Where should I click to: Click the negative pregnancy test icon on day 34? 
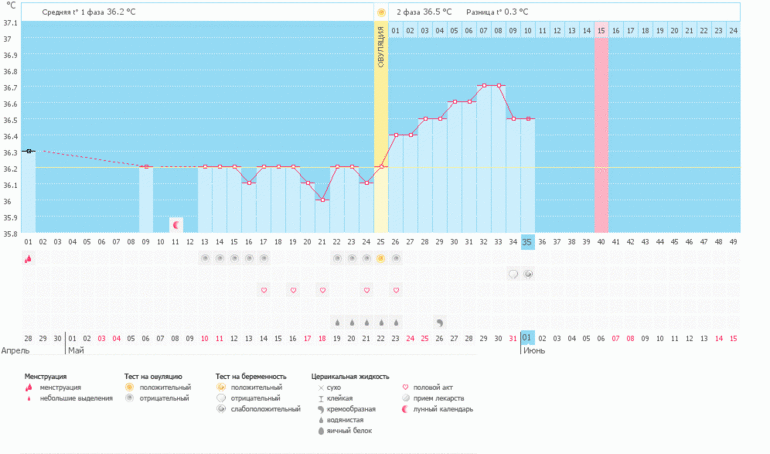coord(513,273)
